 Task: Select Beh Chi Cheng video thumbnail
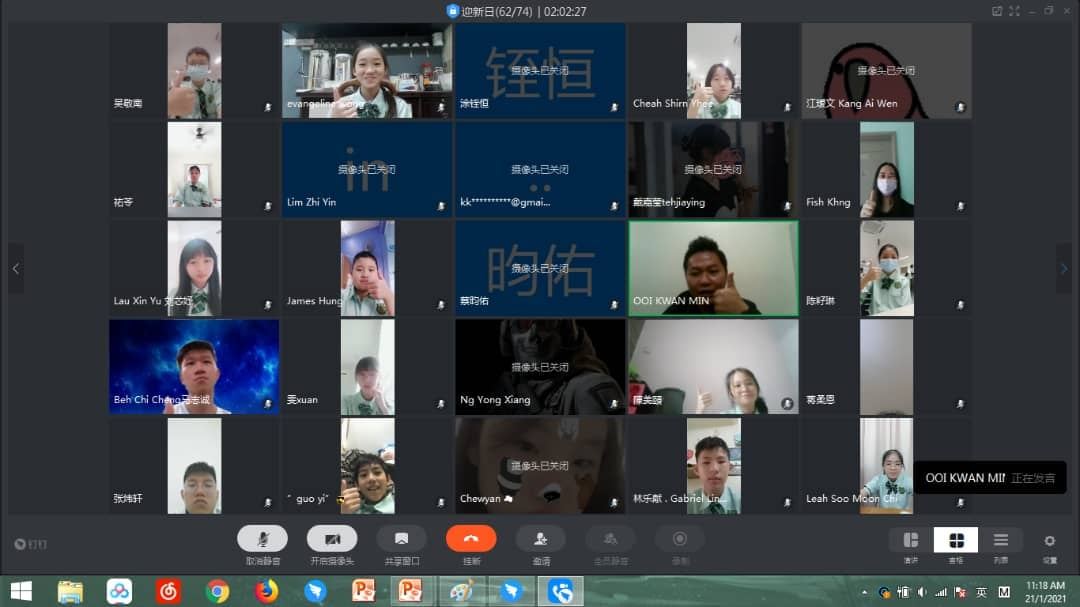[194, 367]
